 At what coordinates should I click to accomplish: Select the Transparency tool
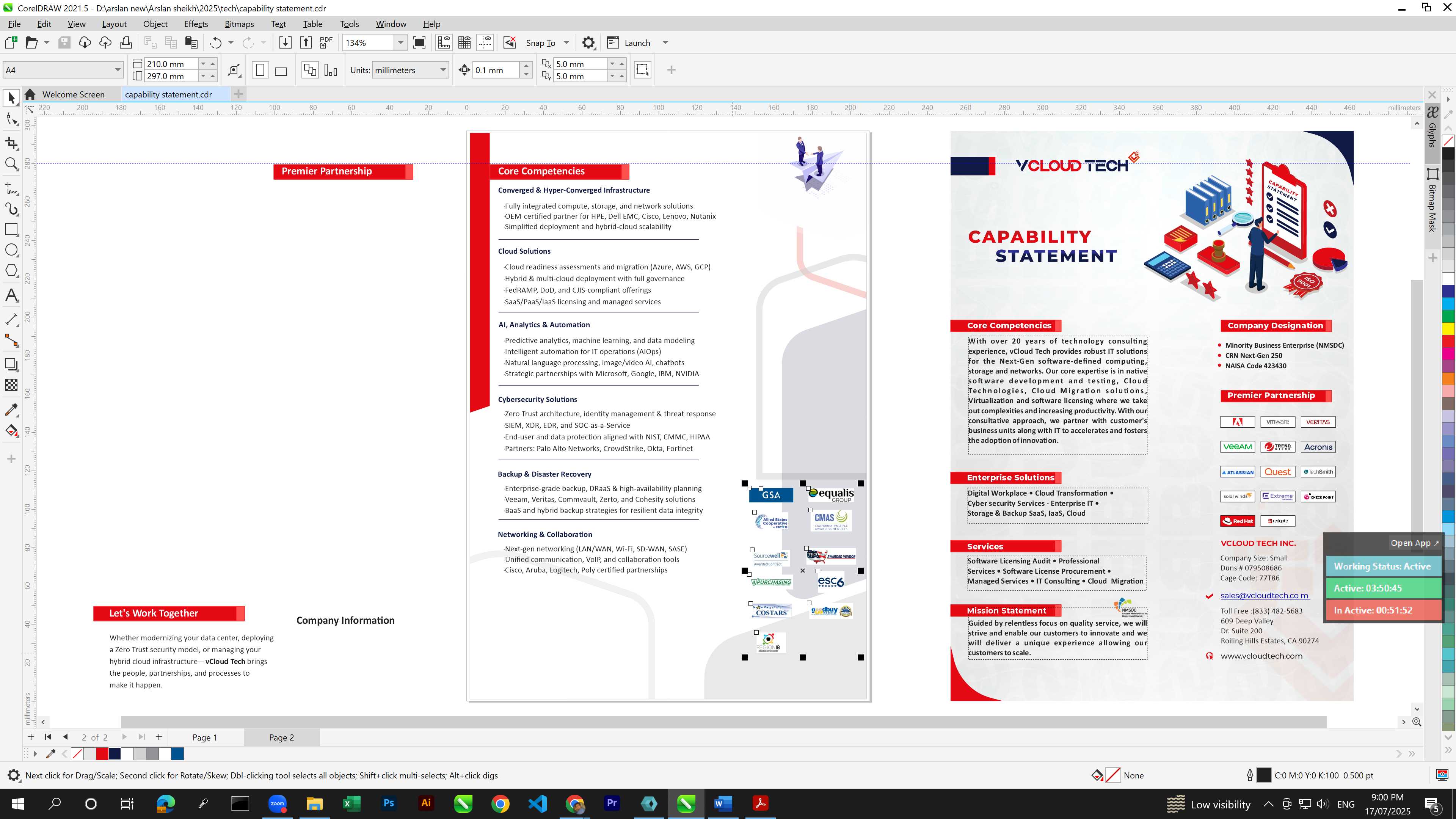tap(11, 386)
